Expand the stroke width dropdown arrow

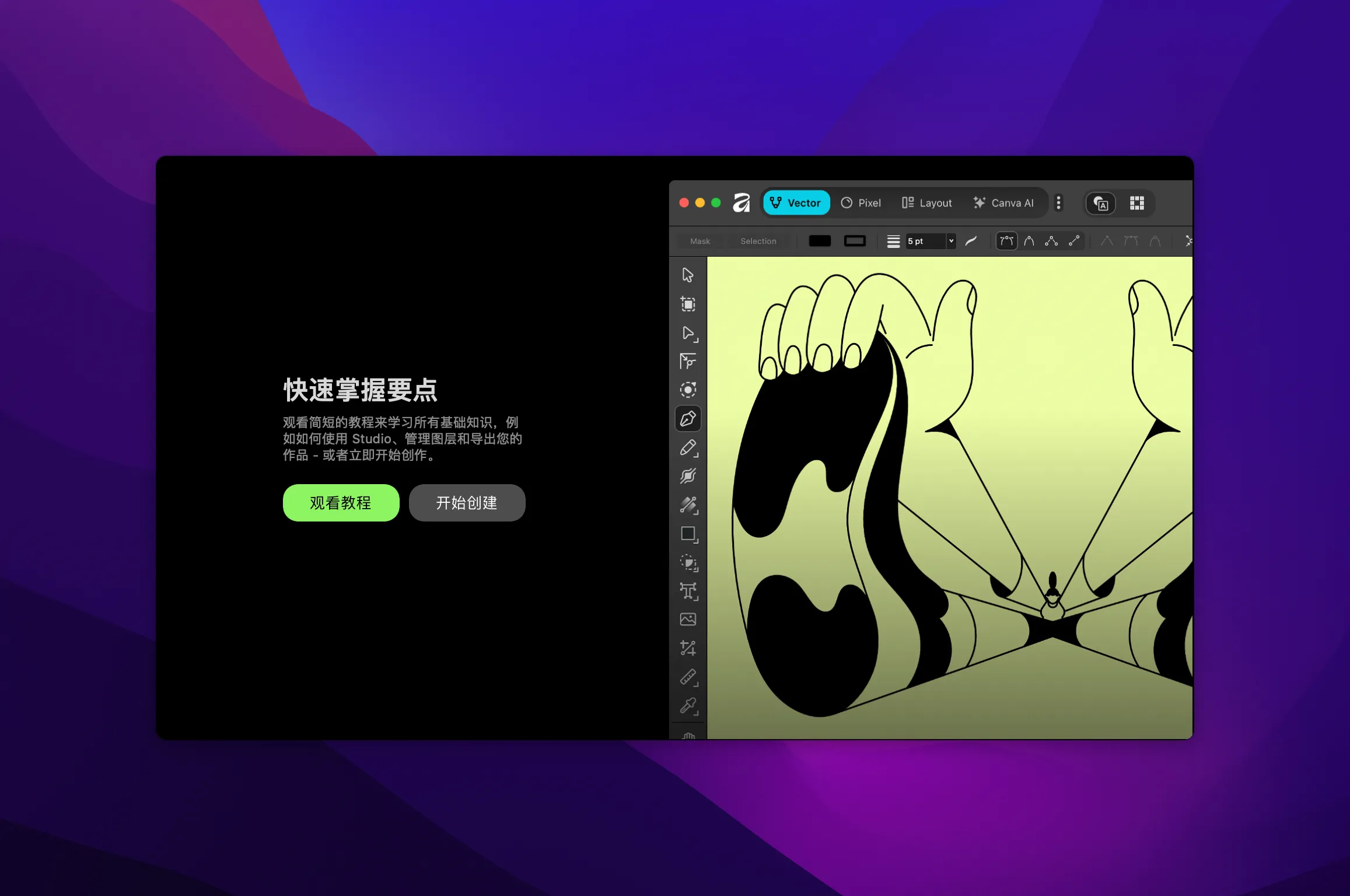(x=951, y=241)
